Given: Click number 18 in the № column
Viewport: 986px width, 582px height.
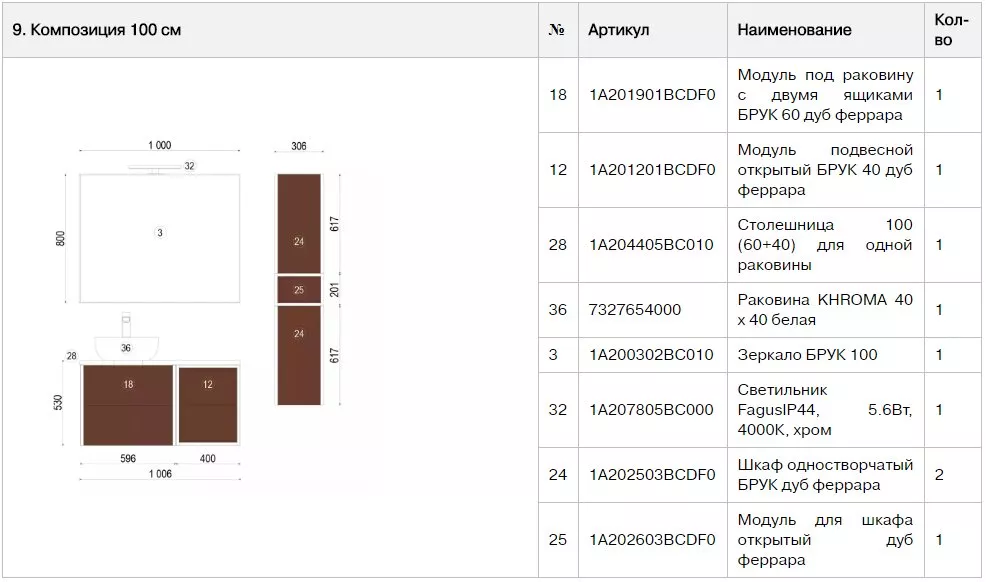Looking at the screenshot, I should pos(557,95).
